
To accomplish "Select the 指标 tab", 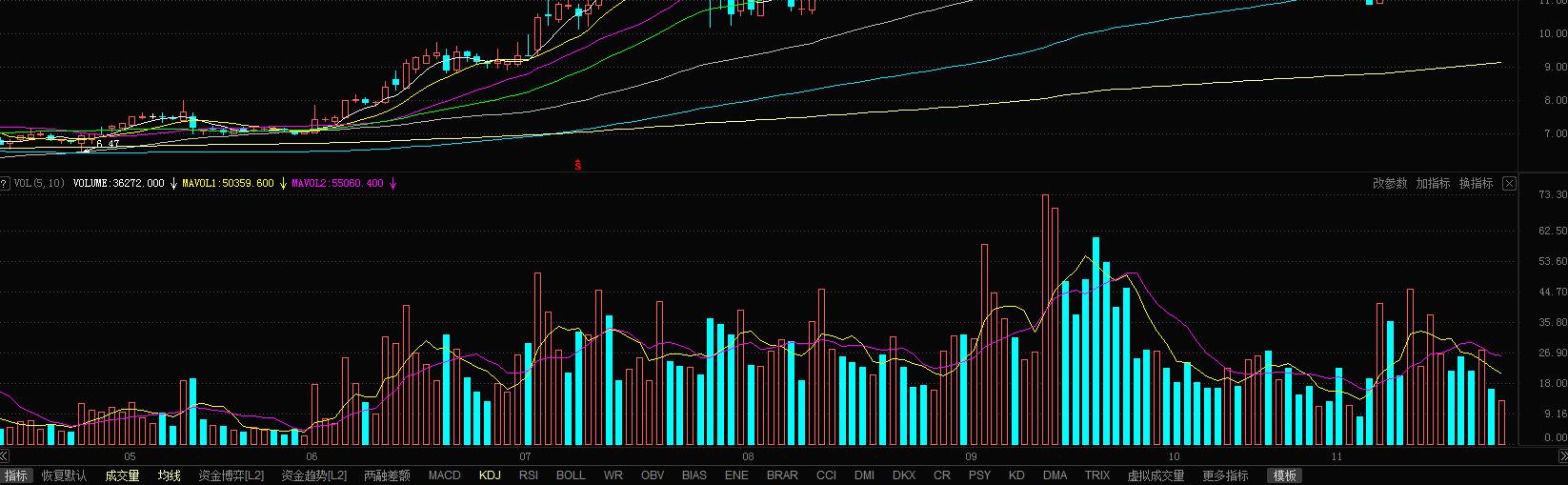I will click(x=16, y=475).
